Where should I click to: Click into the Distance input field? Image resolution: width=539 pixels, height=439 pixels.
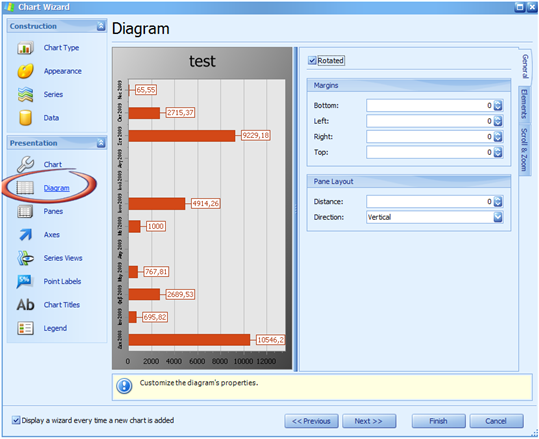(429, 202)
